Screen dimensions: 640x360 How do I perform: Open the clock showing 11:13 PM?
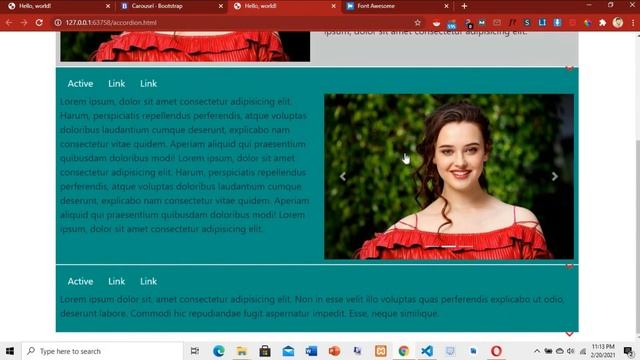pyautogui.click(x=603, y=351)
